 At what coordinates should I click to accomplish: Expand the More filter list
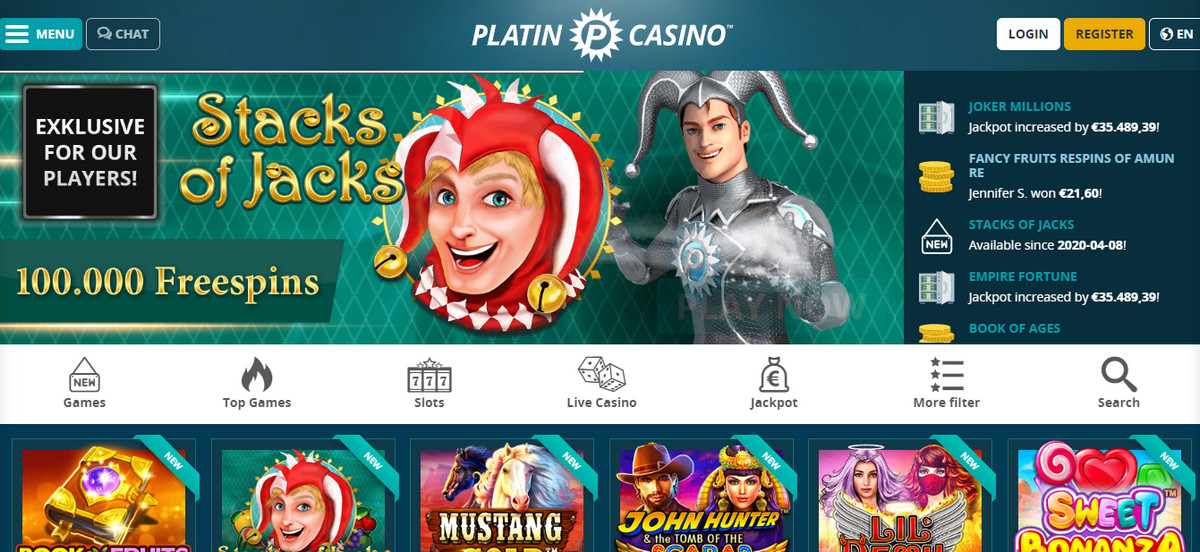coord(946,383)
